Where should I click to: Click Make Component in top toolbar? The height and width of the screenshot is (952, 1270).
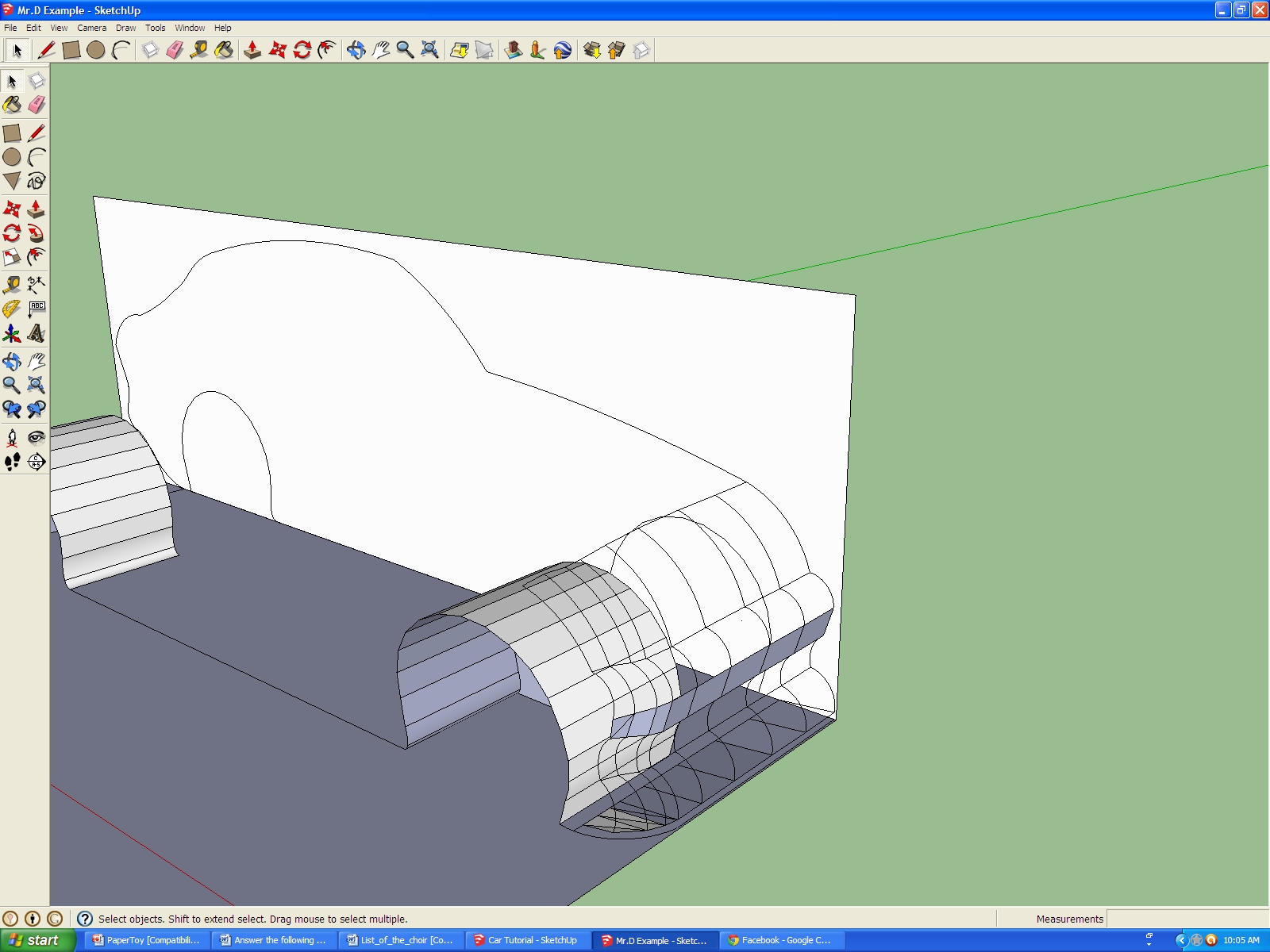150,50
